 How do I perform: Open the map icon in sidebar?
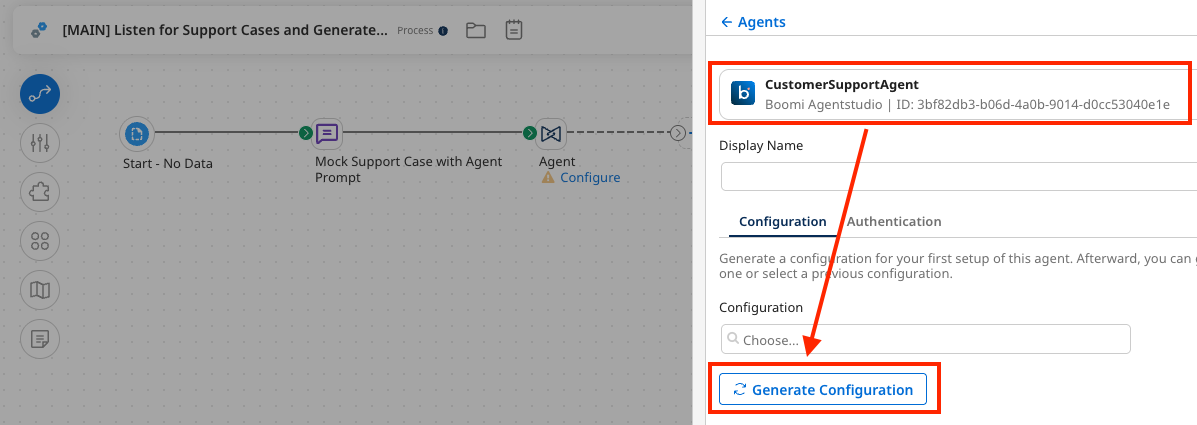pos(40,290)
